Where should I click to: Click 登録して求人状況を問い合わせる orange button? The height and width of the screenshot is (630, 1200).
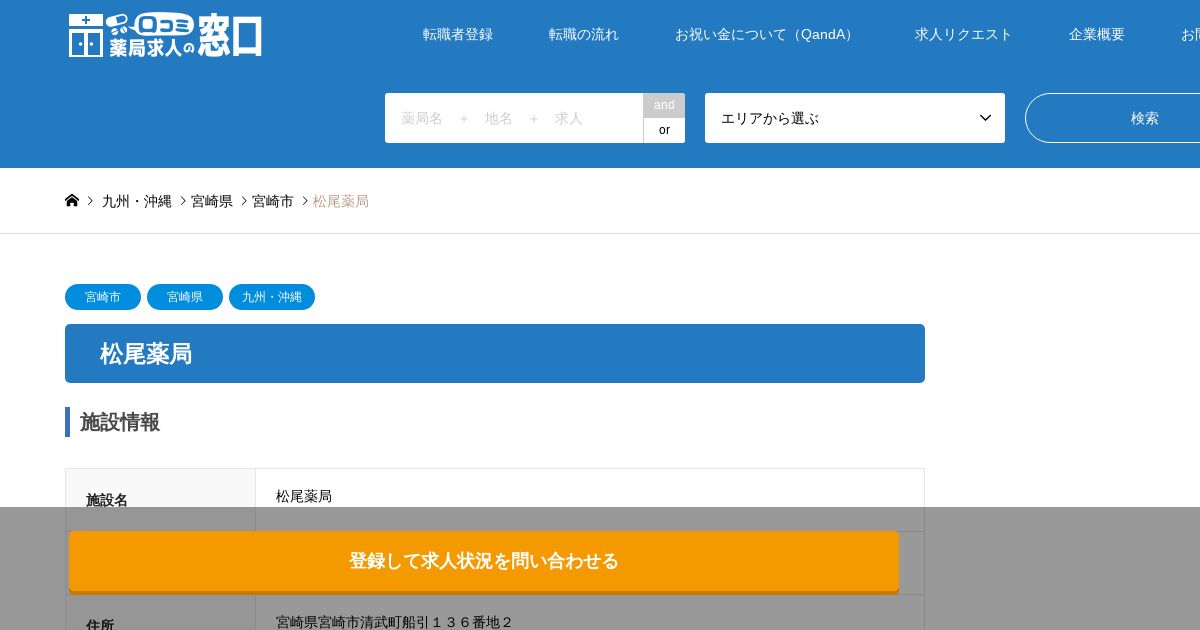click(x=484, y=561)
